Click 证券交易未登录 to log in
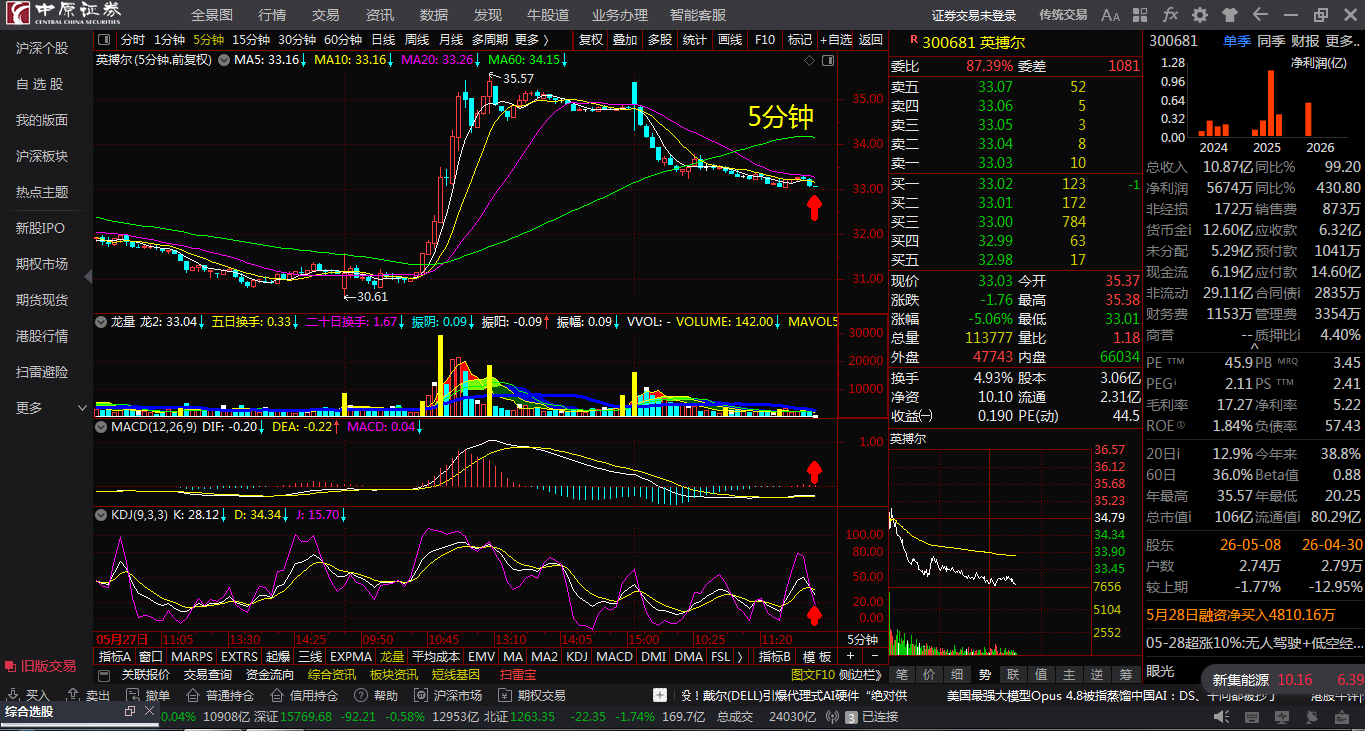The width and height of the screenshot is (1365, 731). click(x=974, y=15)
